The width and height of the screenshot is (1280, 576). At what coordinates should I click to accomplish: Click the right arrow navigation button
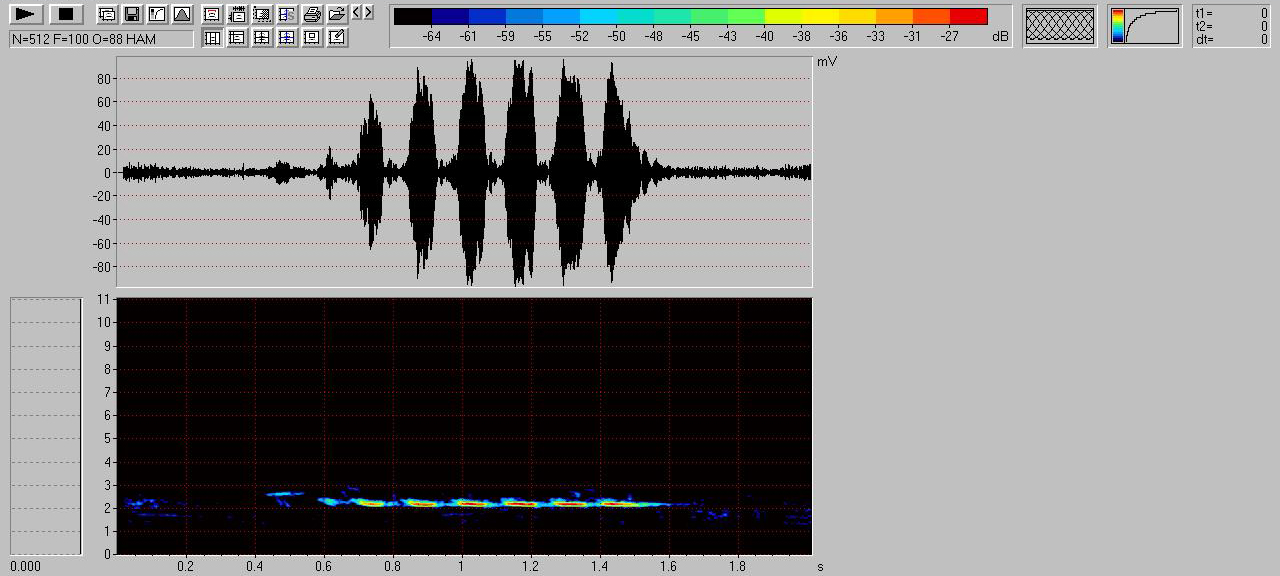coord(368,13)
